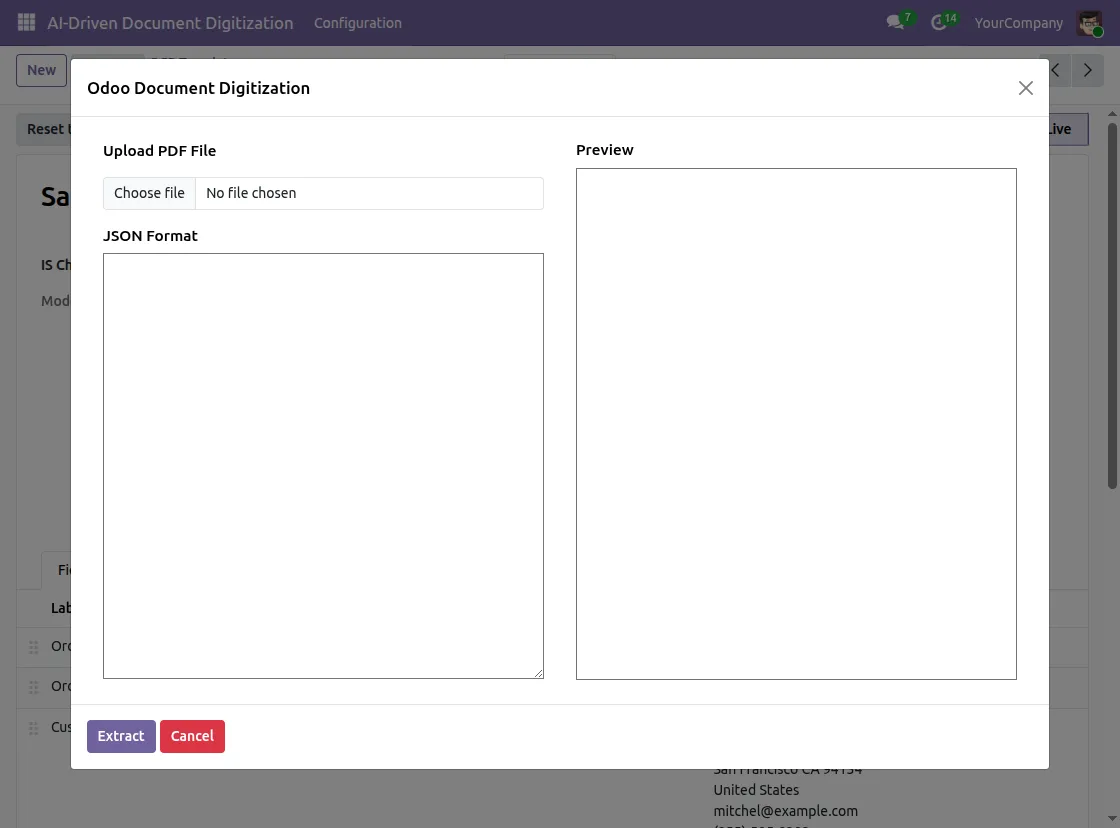
Task: Click the Odoo Document Digitization dialog title
Action: click(199, 88)
